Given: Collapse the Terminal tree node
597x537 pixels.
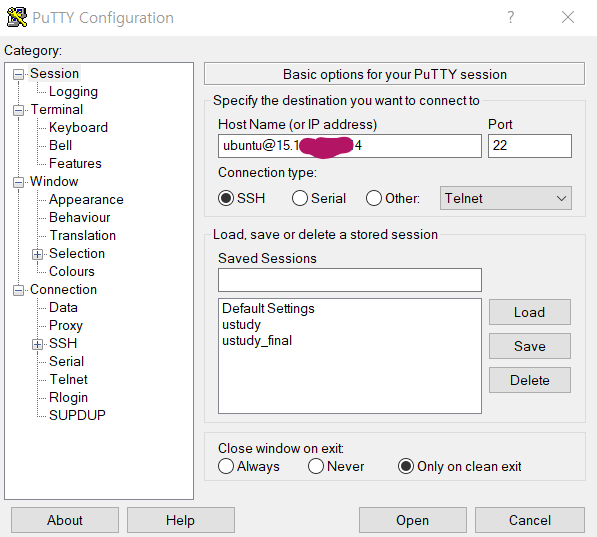Looking at the screenshot, I should click(x=18, y=110).
